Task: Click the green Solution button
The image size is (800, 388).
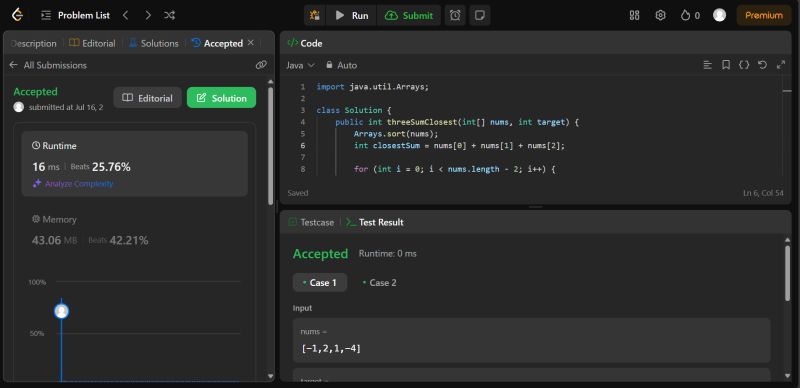Action: click(221, 98)
